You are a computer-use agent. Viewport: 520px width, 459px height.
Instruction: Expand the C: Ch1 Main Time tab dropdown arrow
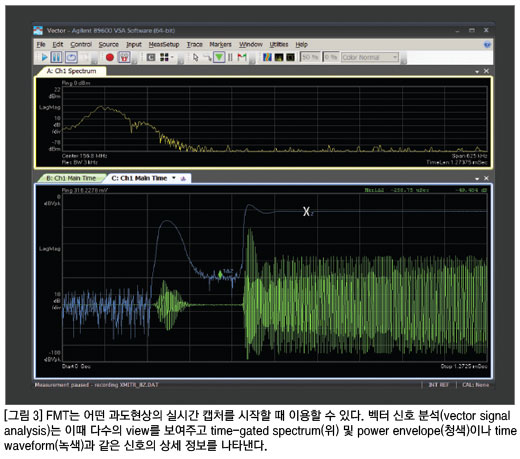[x=174, y=178]
